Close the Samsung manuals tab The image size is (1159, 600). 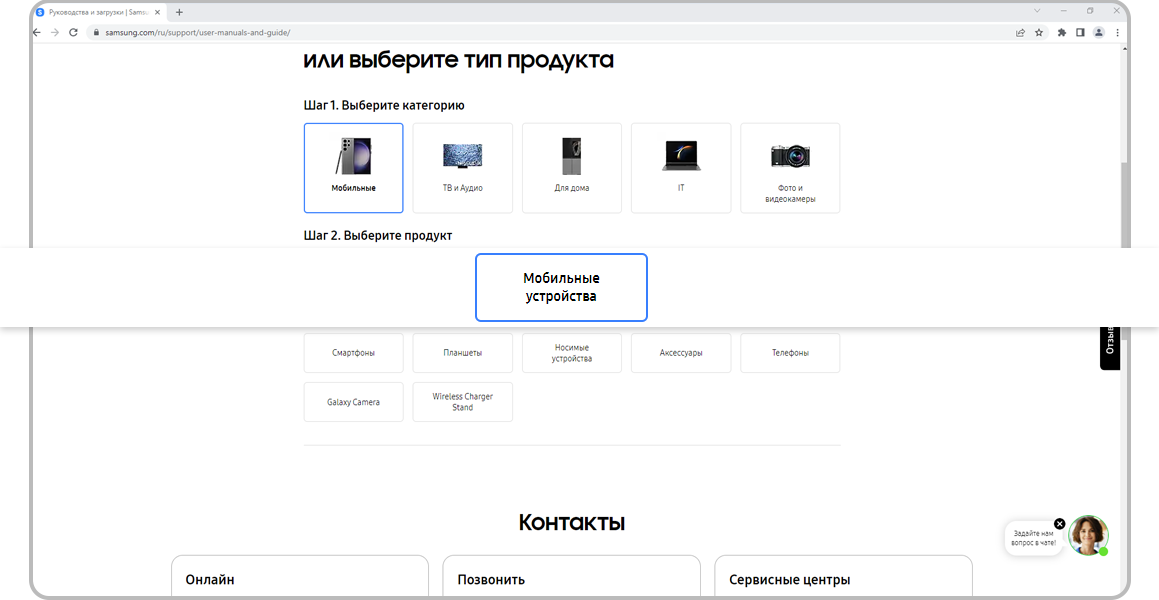157,13
